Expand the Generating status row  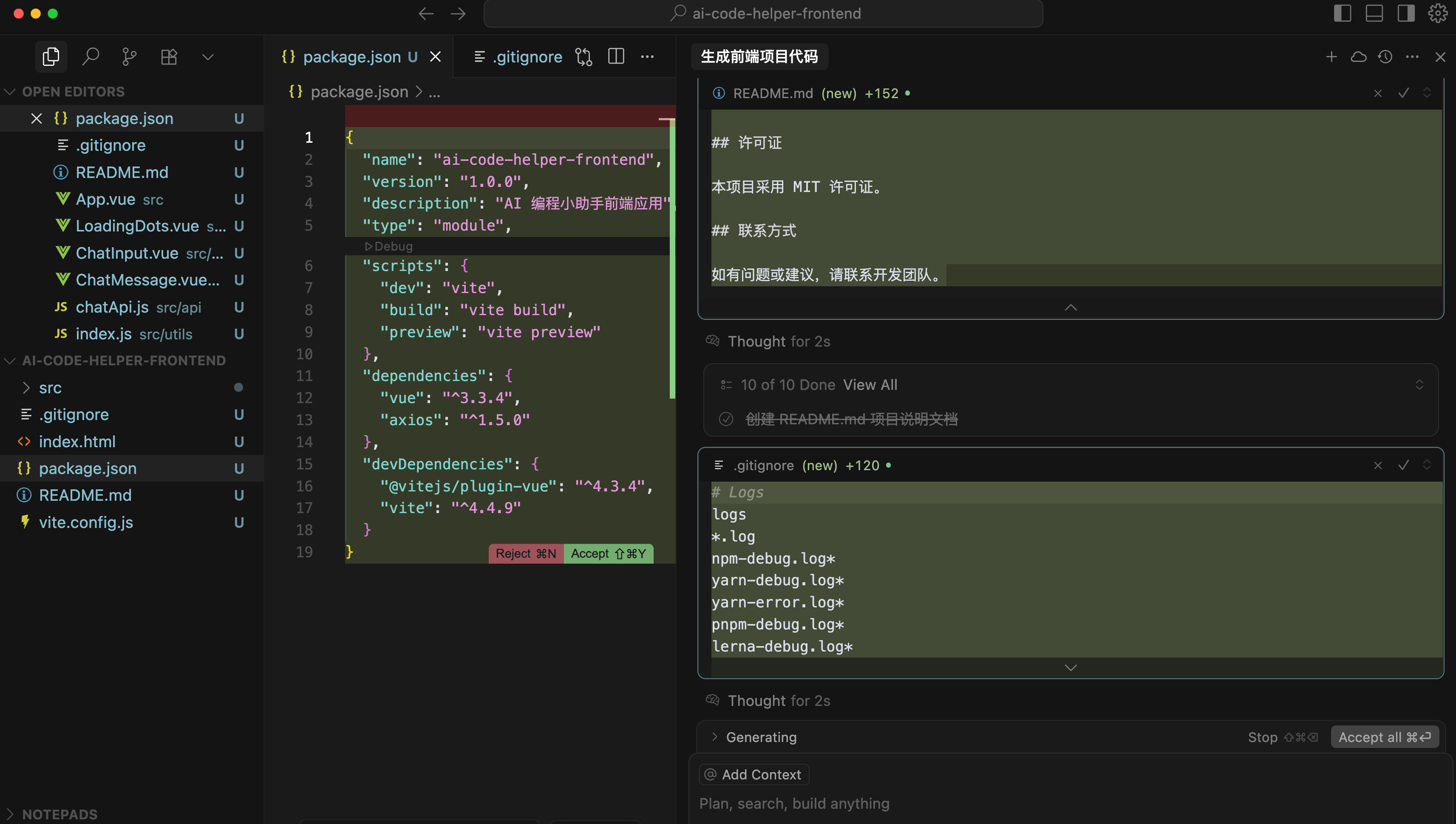pyautogui.click(x=714, y=737)
